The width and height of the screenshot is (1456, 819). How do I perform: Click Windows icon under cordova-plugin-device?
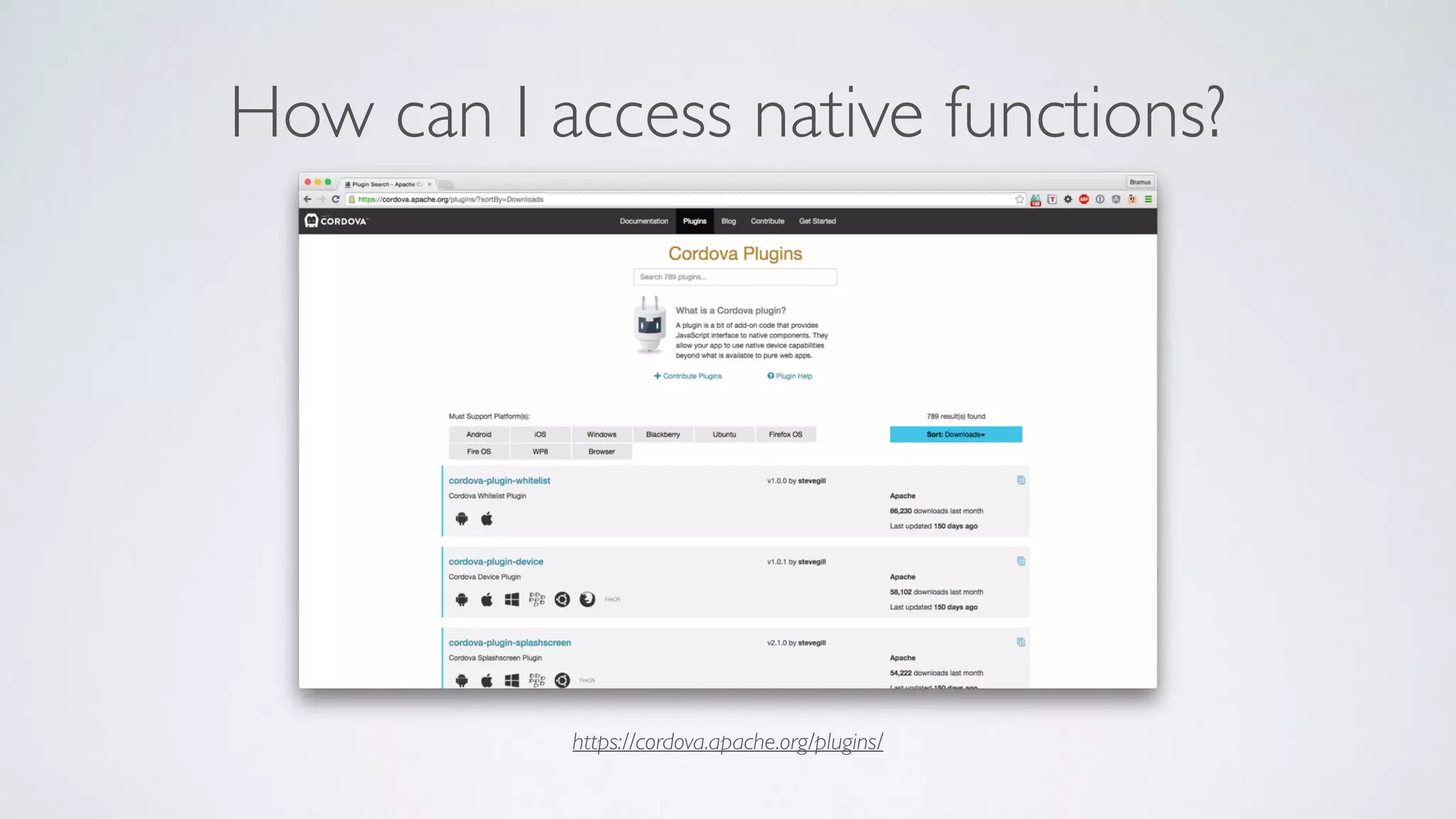512,600
